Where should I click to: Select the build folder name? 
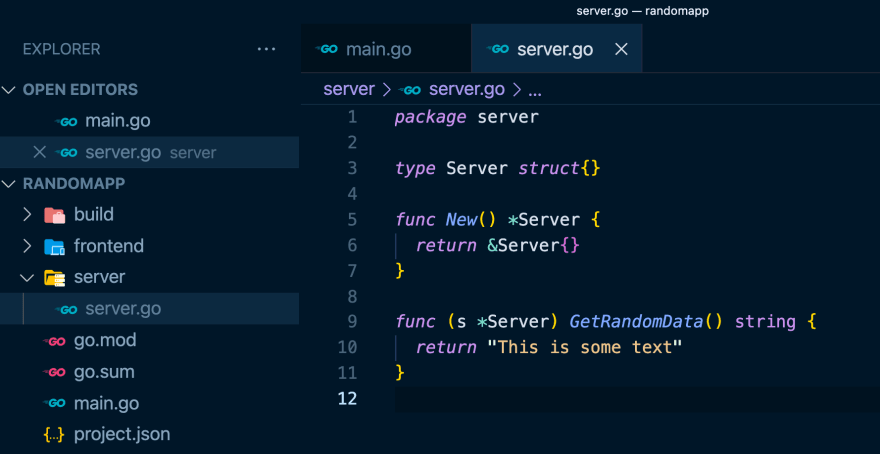click(x=94, y=214)
